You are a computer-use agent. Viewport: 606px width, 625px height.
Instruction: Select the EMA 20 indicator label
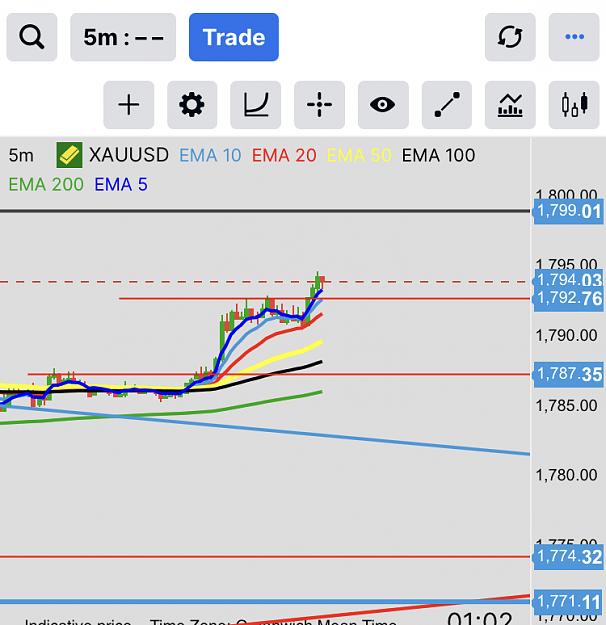(284, 155)
